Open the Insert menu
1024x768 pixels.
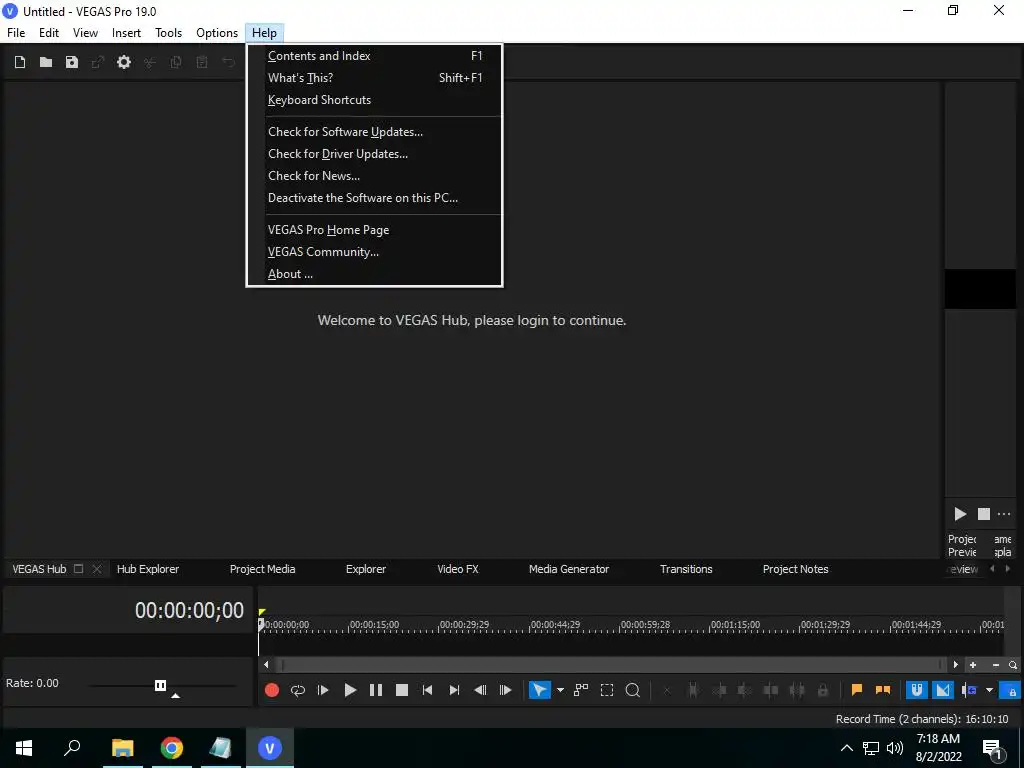tap(126, 33)
